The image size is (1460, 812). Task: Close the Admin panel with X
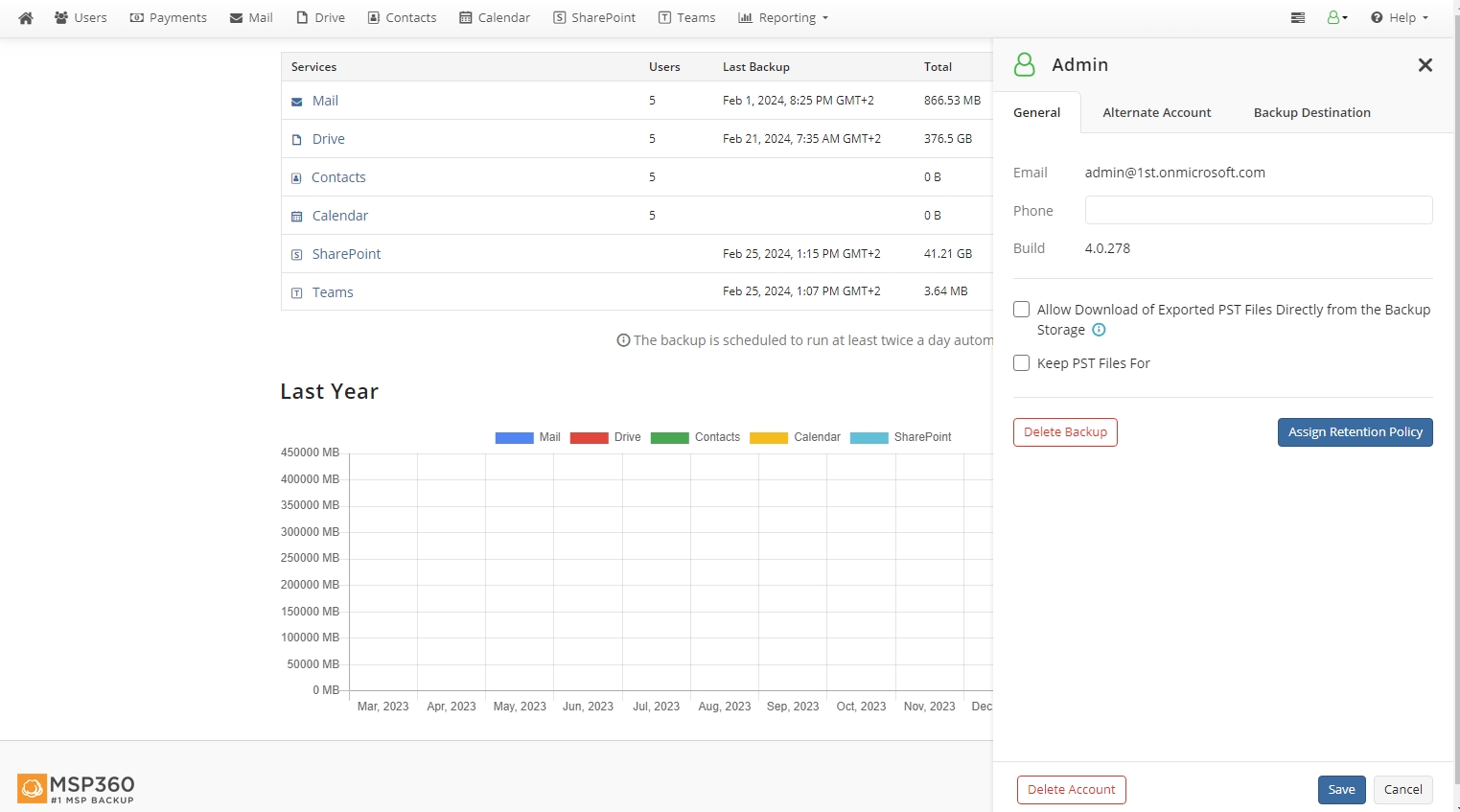tap(1425, 65)
